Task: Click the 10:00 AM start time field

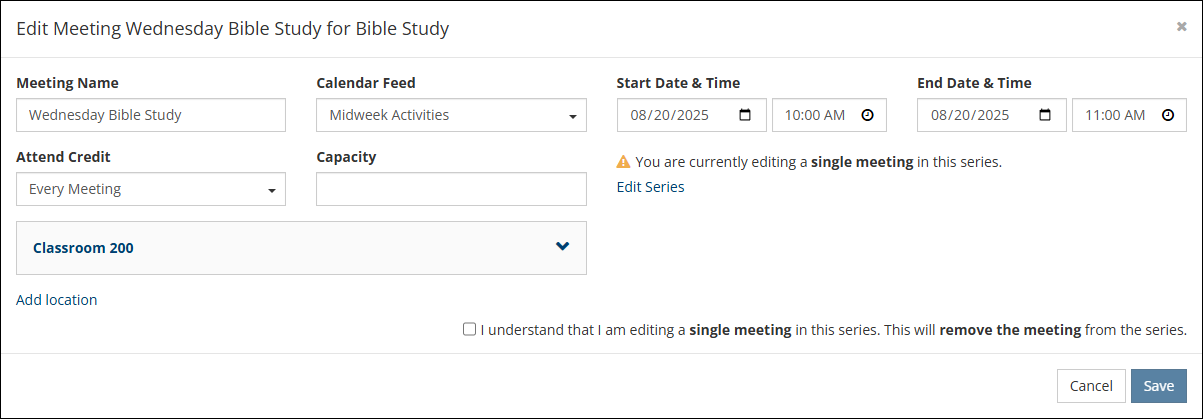Action: click(813, 115)
